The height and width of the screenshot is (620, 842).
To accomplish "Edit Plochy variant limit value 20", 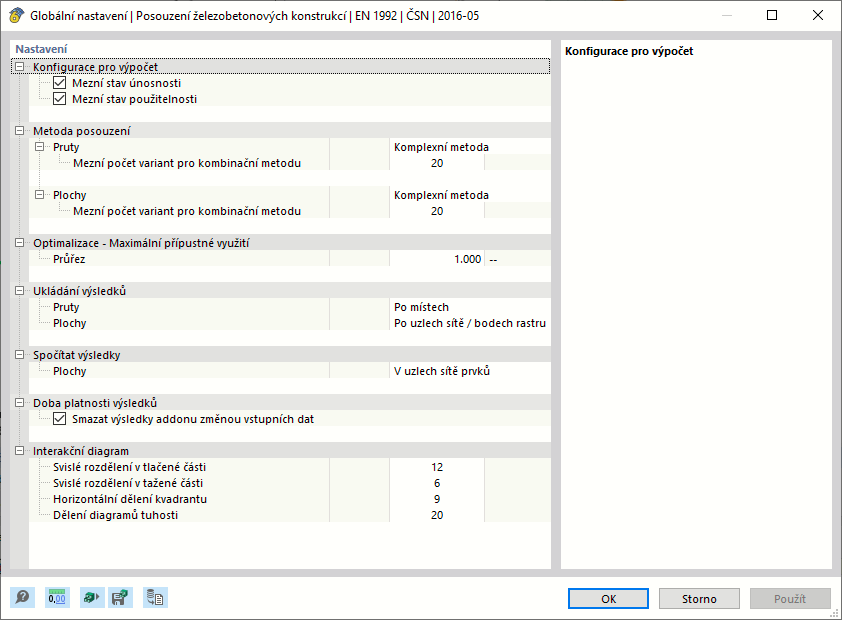I will pyautogui.click(x=437, y=211).
